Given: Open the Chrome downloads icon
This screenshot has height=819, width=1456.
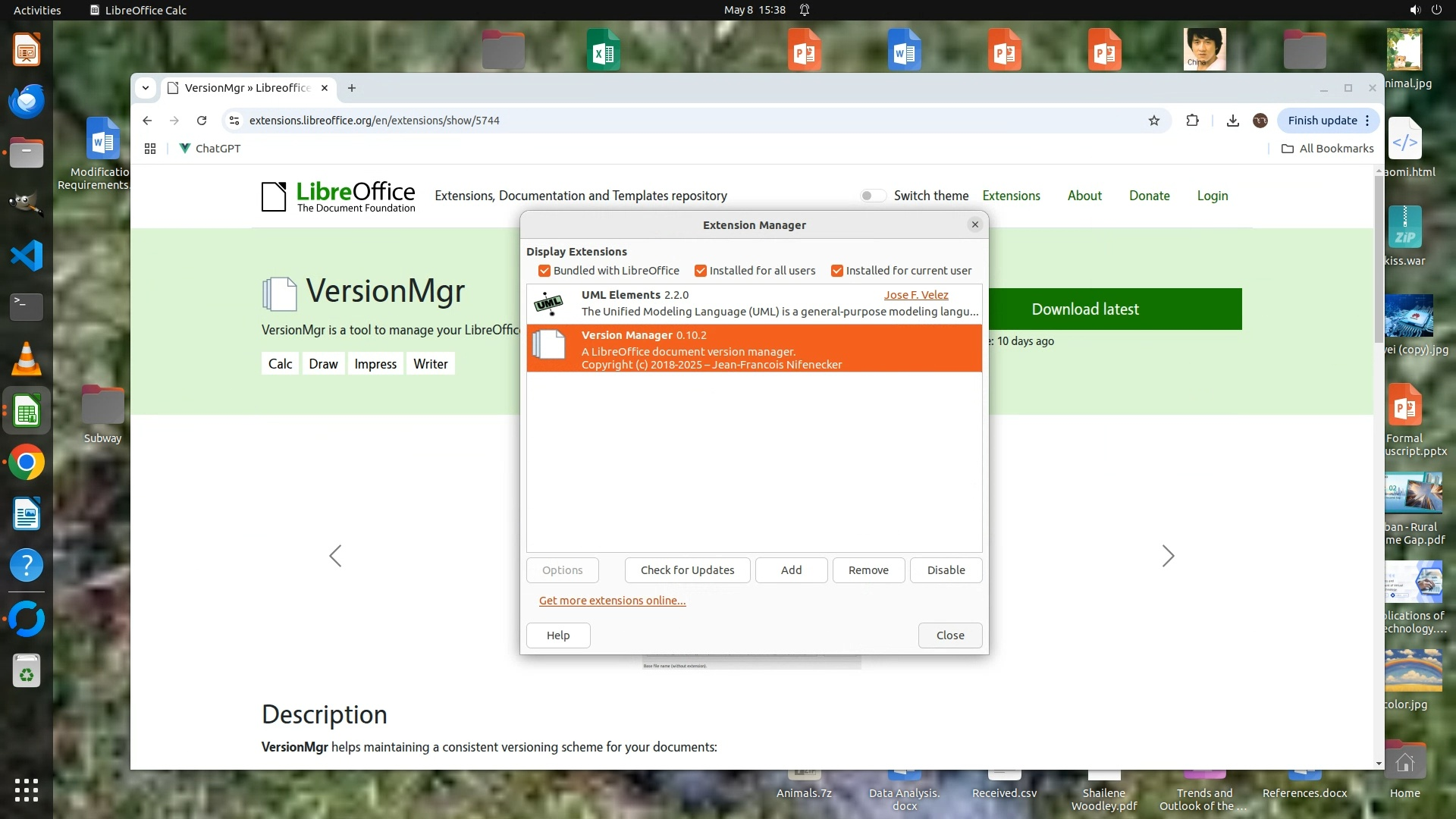Looking at the screenshot, I should 1232,121.
